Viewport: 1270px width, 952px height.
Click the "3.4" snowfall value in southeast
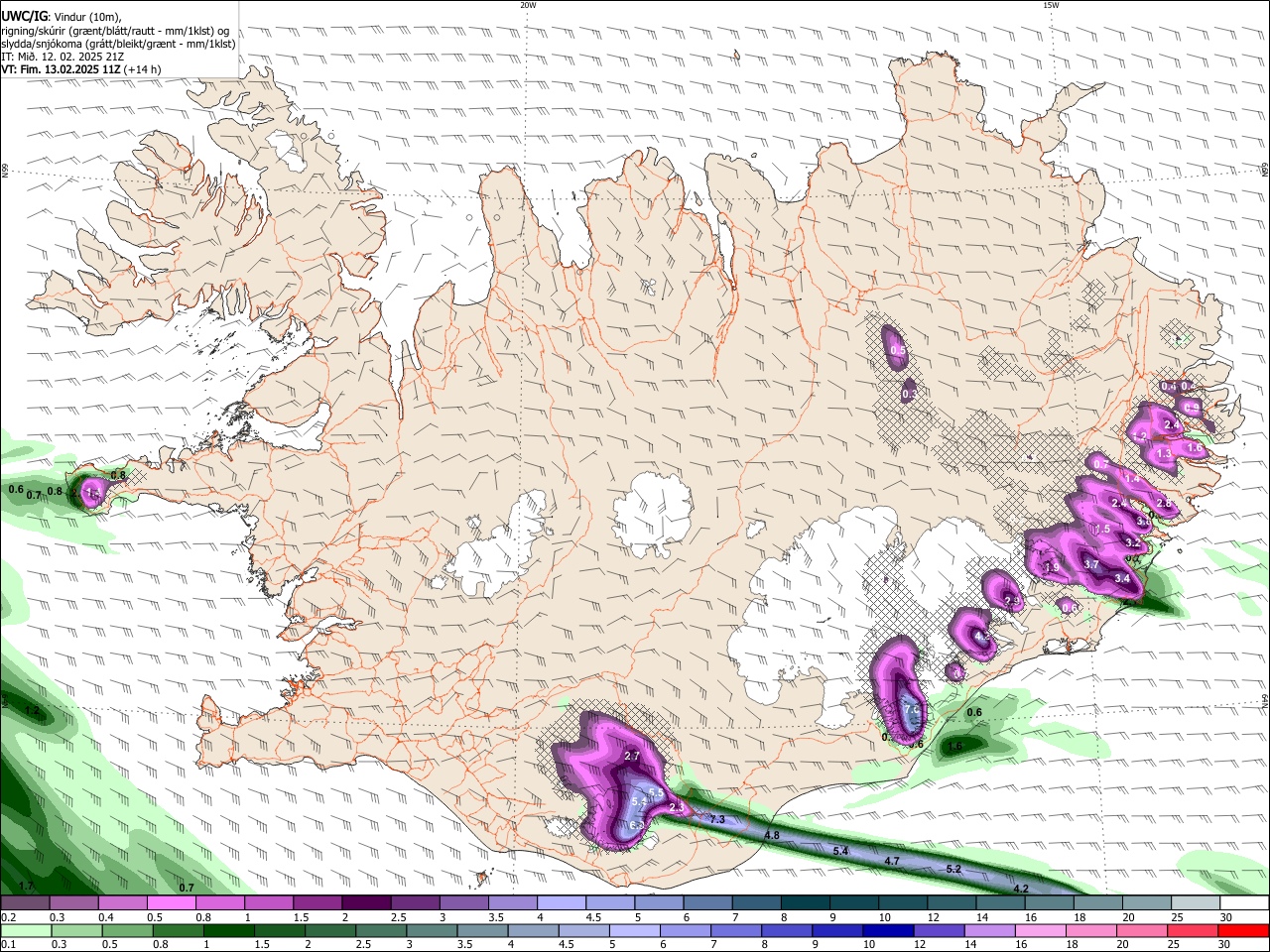pyautogui.click(x=1122, y=578)
